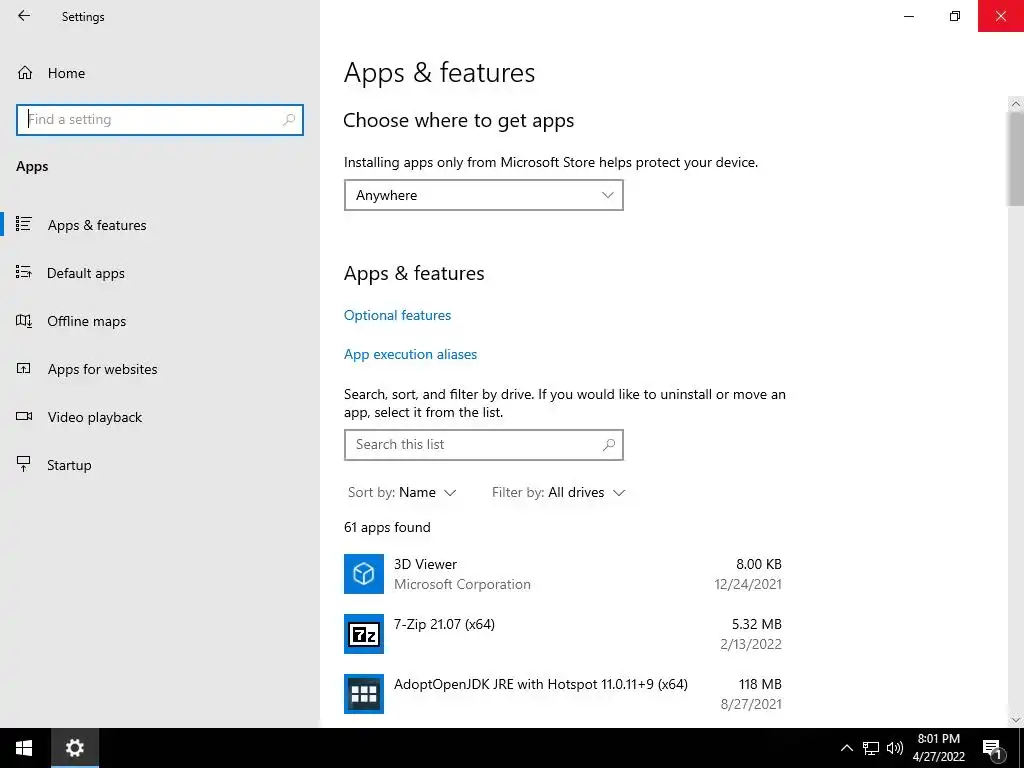Click the 7-Zip app icon
Image resolution: width=1024 pixels, height=768 pixels.
pos(364,634)
